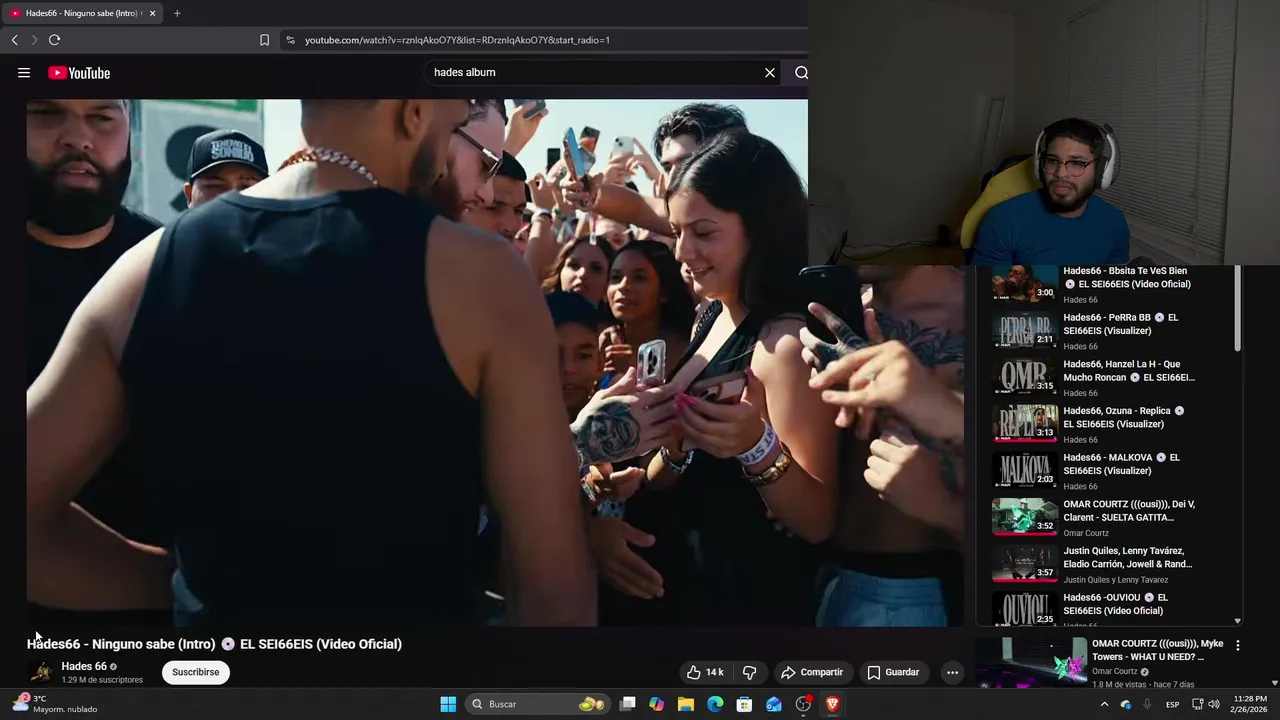This screenshot has width=1280, height=720.
Task: Open Microsoft Store from the taskbar
Action: (744, 704)
